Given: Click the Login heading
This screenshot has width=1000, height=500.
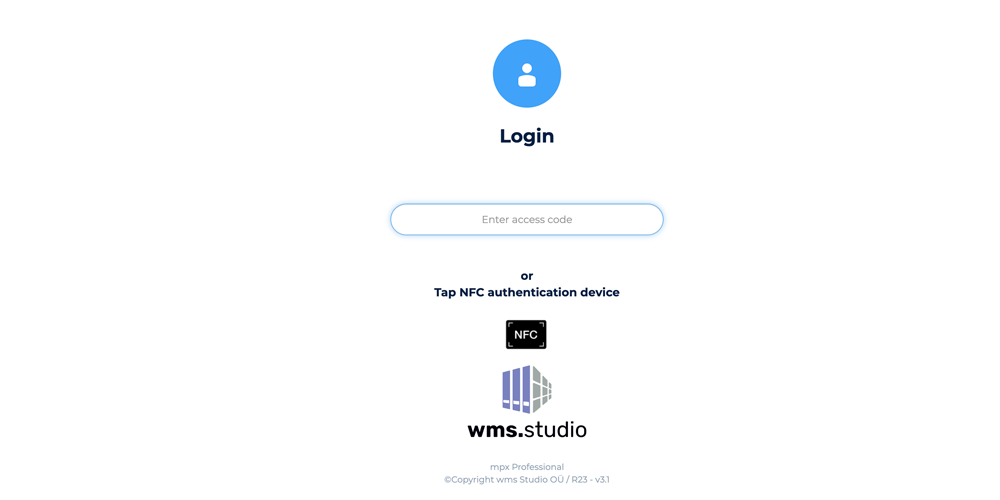Looking at the screenshot, I should 527,136.
